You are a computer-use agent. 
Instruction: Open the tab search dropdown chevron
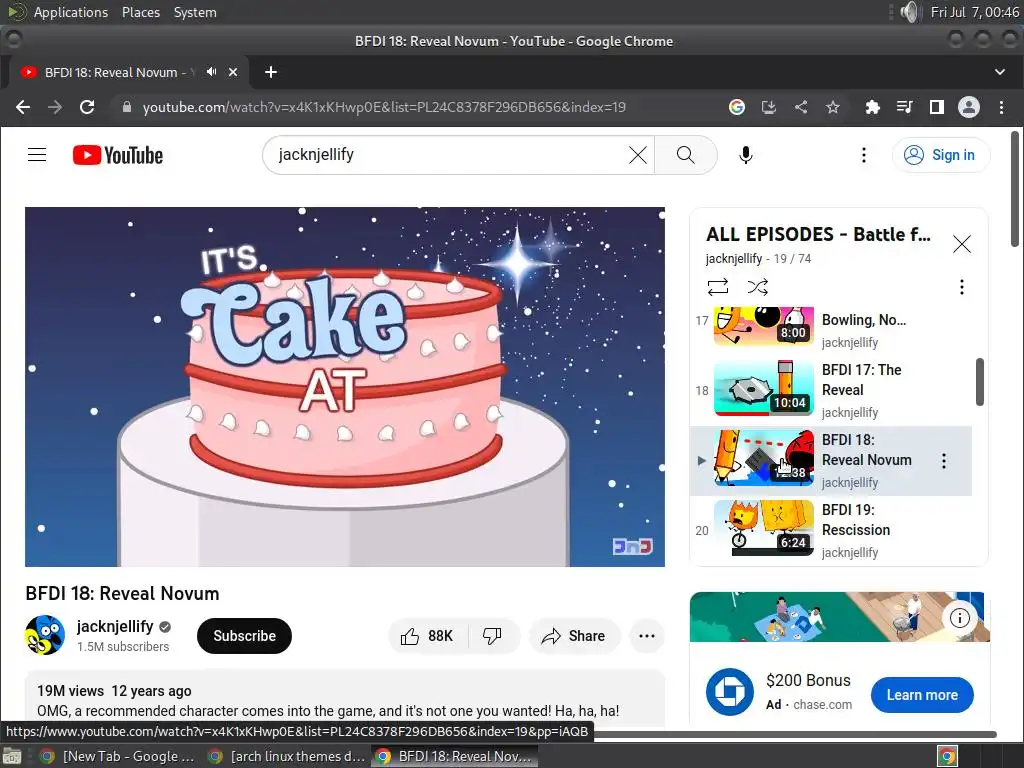(1000, 72)
